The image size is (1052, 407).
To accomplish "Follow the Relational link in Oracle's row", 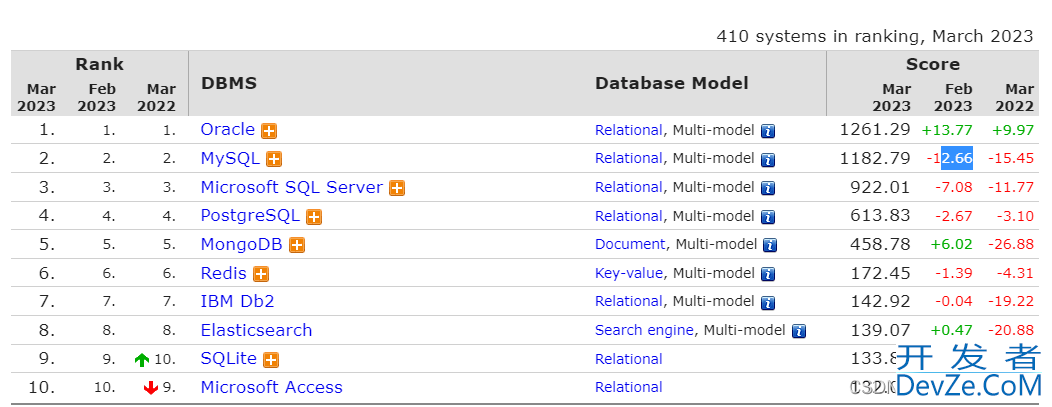I will 629,130.
